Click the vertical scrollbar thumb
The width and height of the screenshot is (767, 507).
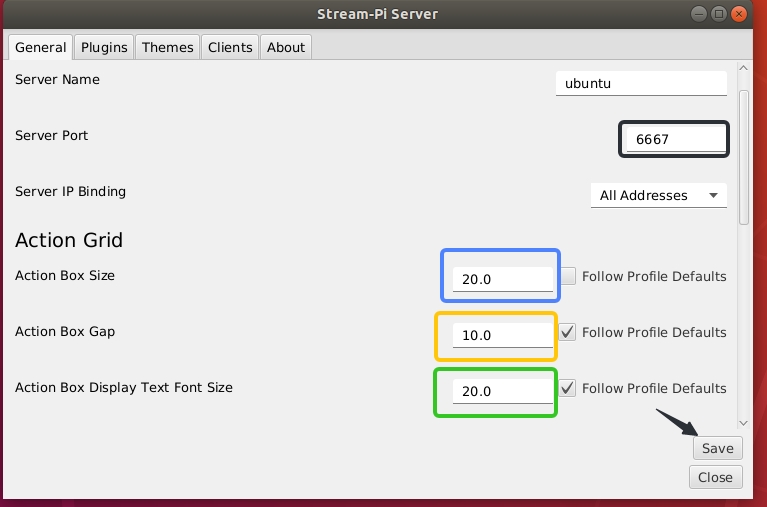(744, 158)
